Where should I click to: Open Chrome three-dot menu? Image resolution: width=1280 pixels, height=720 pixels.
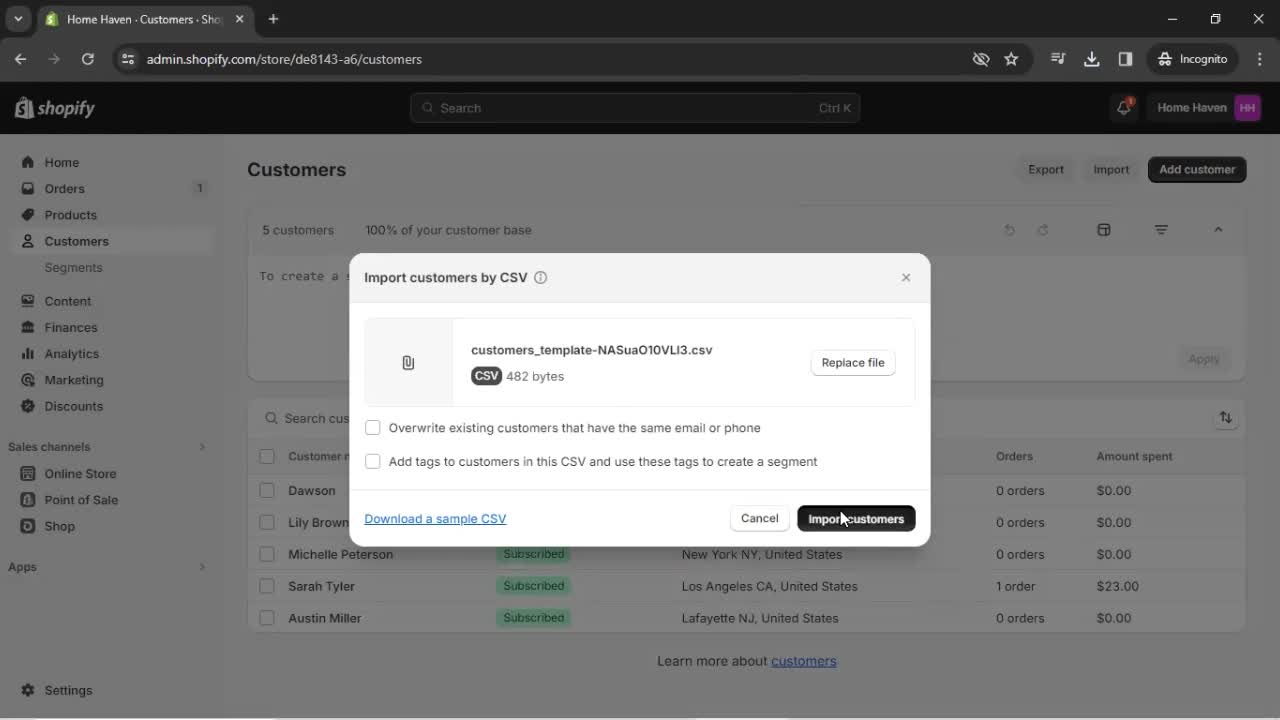1259,59
